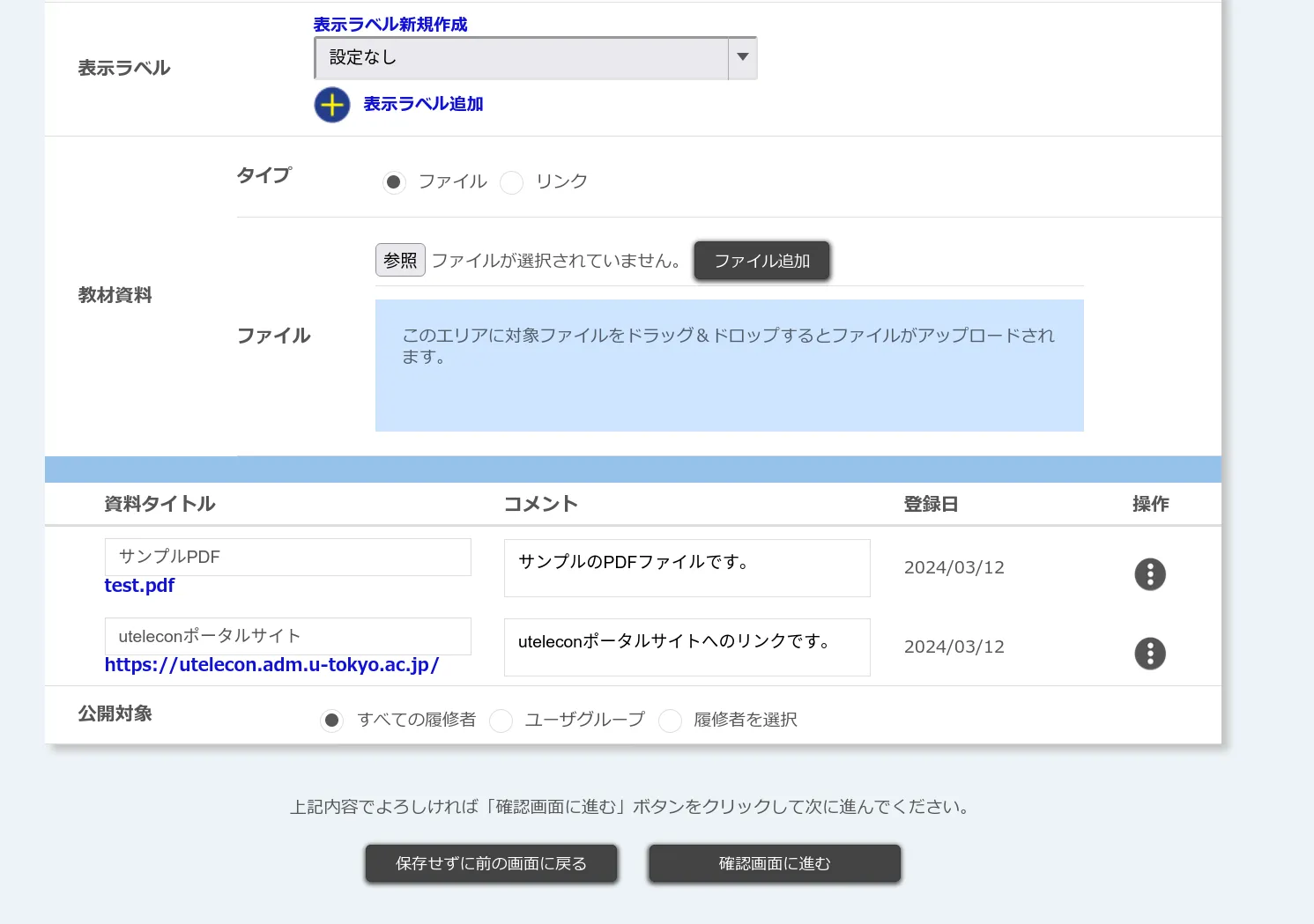1314x924 pixels.
Task: Edit the comment for uteleconポータルサイト
Action: [687, 647]
